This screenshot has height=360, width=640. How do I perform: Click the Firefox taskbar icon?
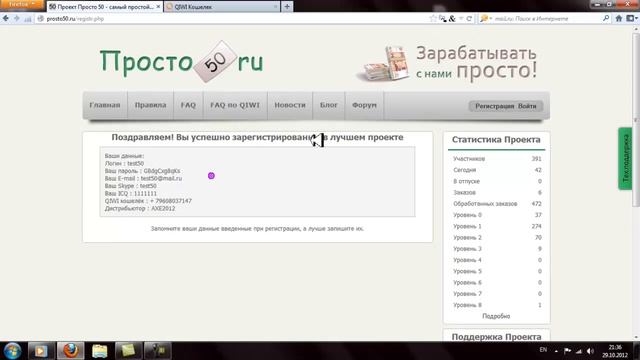(x=71, y=351)
